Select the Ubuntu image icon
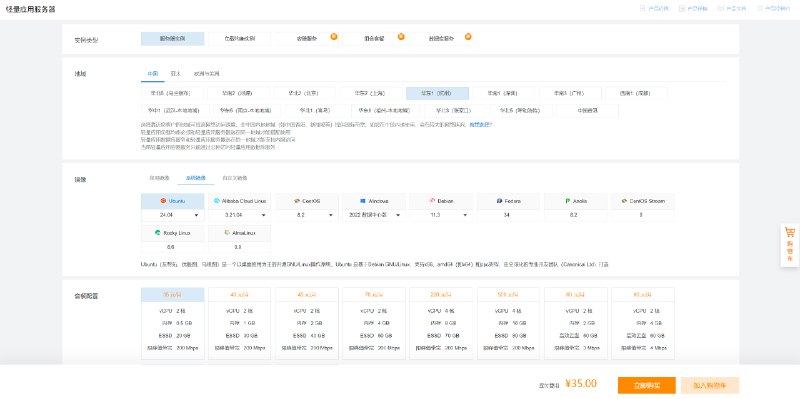Viewport: 800px width, 399px height. tap(163, 201)
